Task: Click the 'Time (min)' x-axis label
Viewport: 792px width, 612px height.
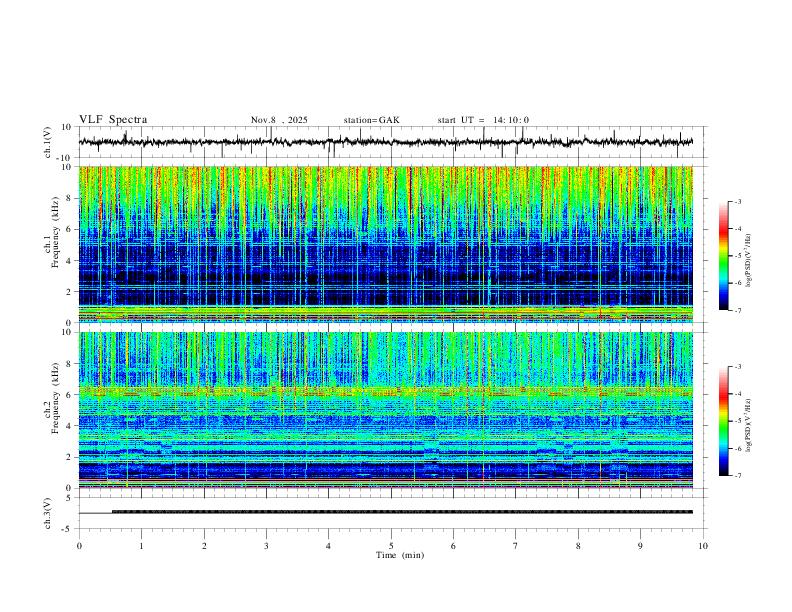Action: [x=400, y=555]
